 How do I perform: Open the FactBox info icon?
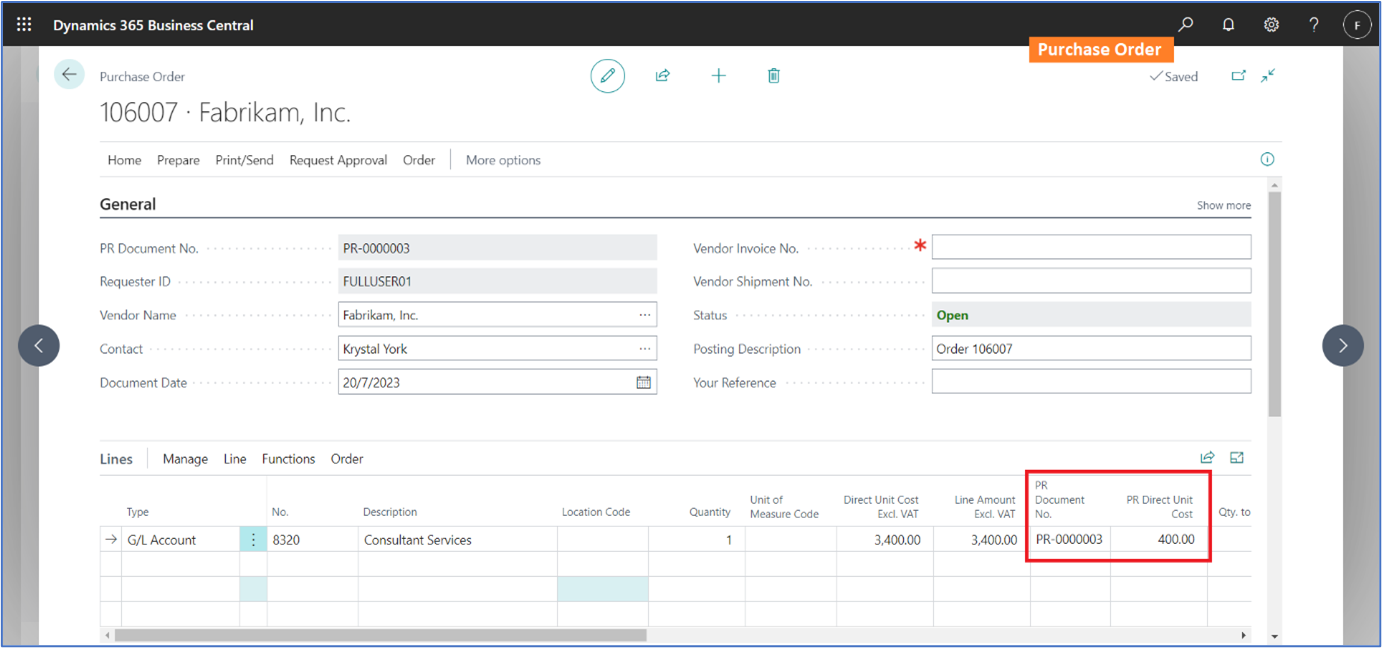(1267, 159)
